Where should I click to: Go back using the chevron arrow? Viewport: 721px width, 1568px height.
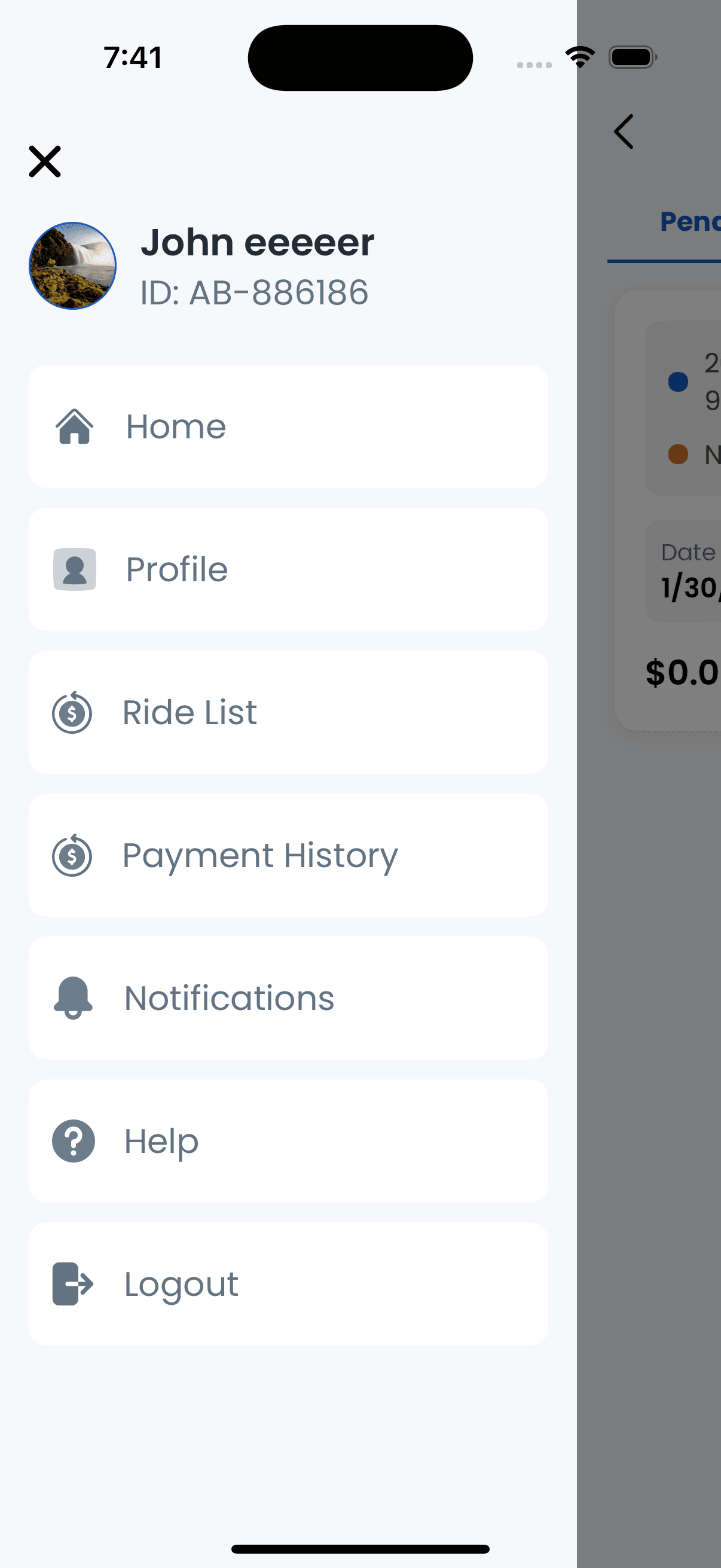624,132
